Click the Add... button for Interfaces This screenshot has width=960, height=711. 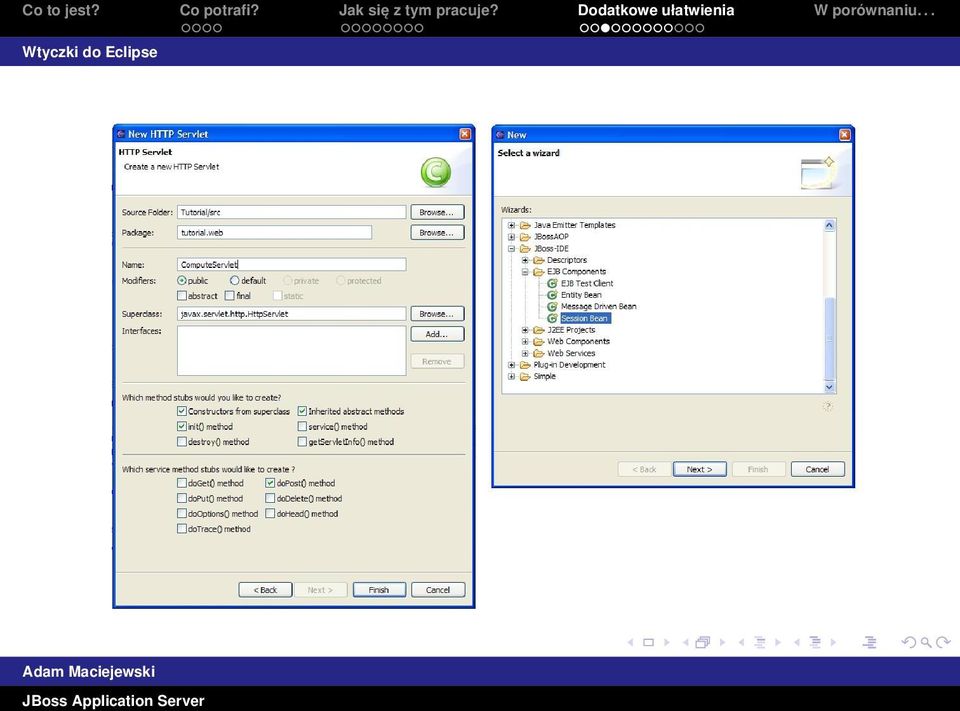437,334
